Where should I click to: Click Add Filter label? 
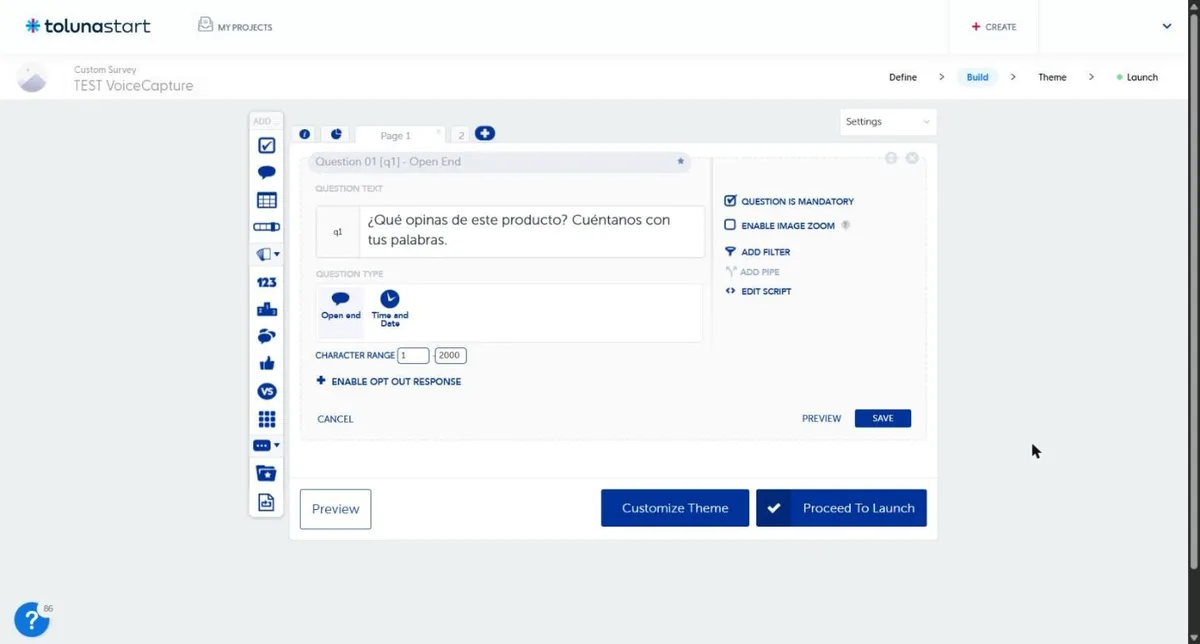[766, 252]
